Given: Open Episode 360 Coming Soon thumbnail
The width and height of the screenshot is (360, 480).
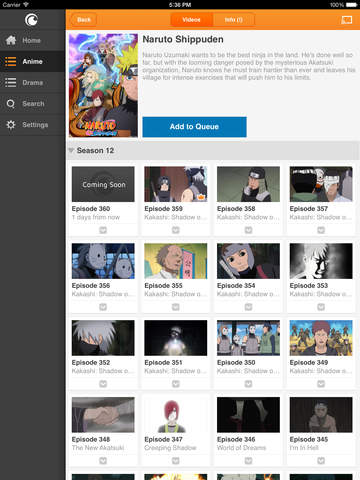Looking at the screenshot, I should click(x=103, y=184).
